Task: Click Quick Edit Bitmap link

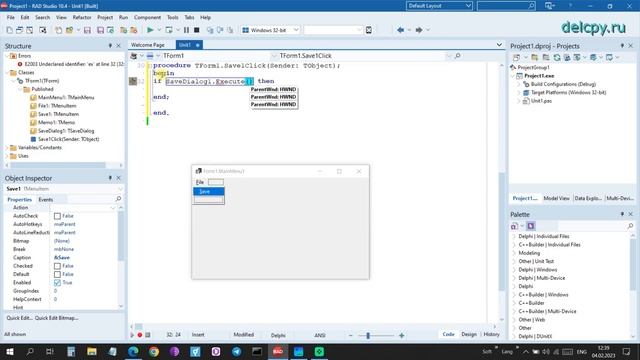Action: pos(57,318)
